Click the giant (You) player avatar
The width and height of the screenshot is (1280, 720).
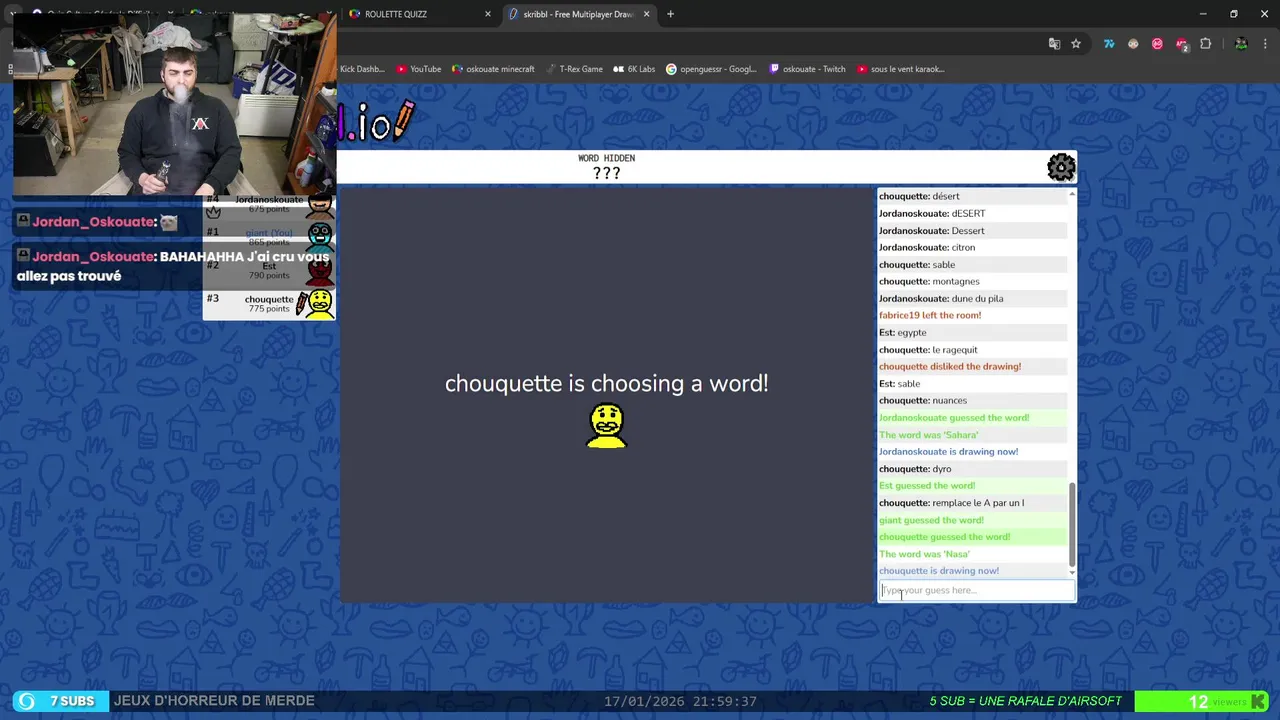[x=320, y=237]
